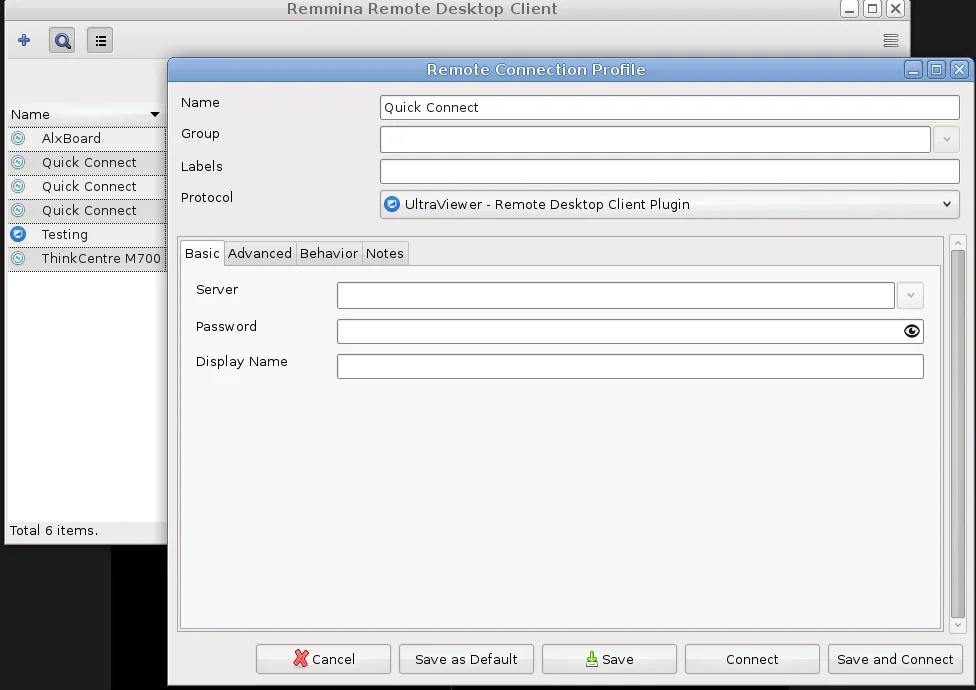Select AlxBoard in the connection list

point(87,138)
